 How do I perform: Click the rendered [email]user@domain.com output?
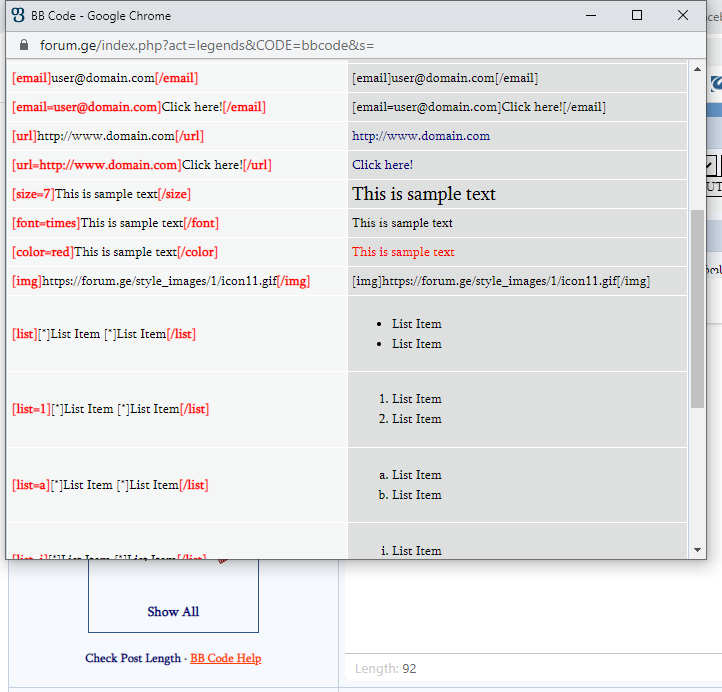click(x=445, y=78)
